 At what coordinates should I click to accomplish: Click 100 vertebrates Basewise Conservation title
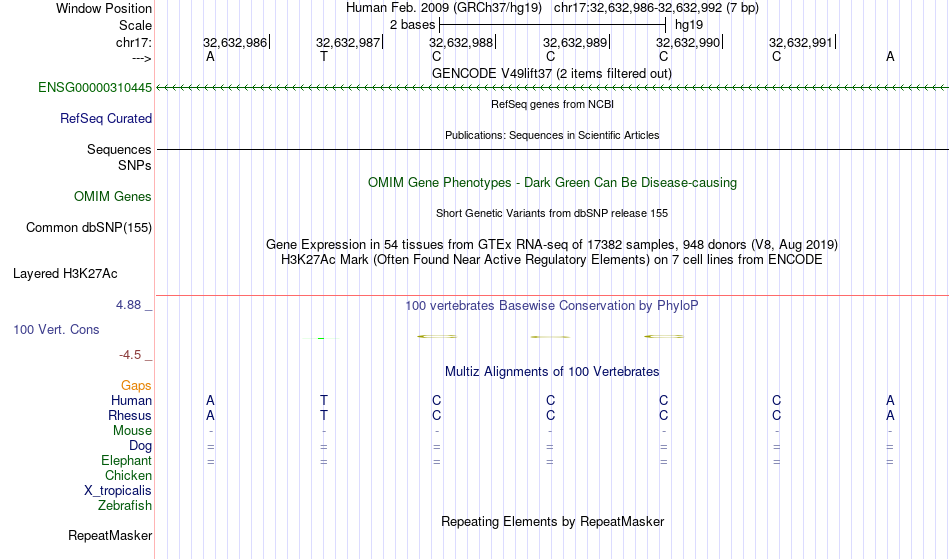[x=552, y=306]
